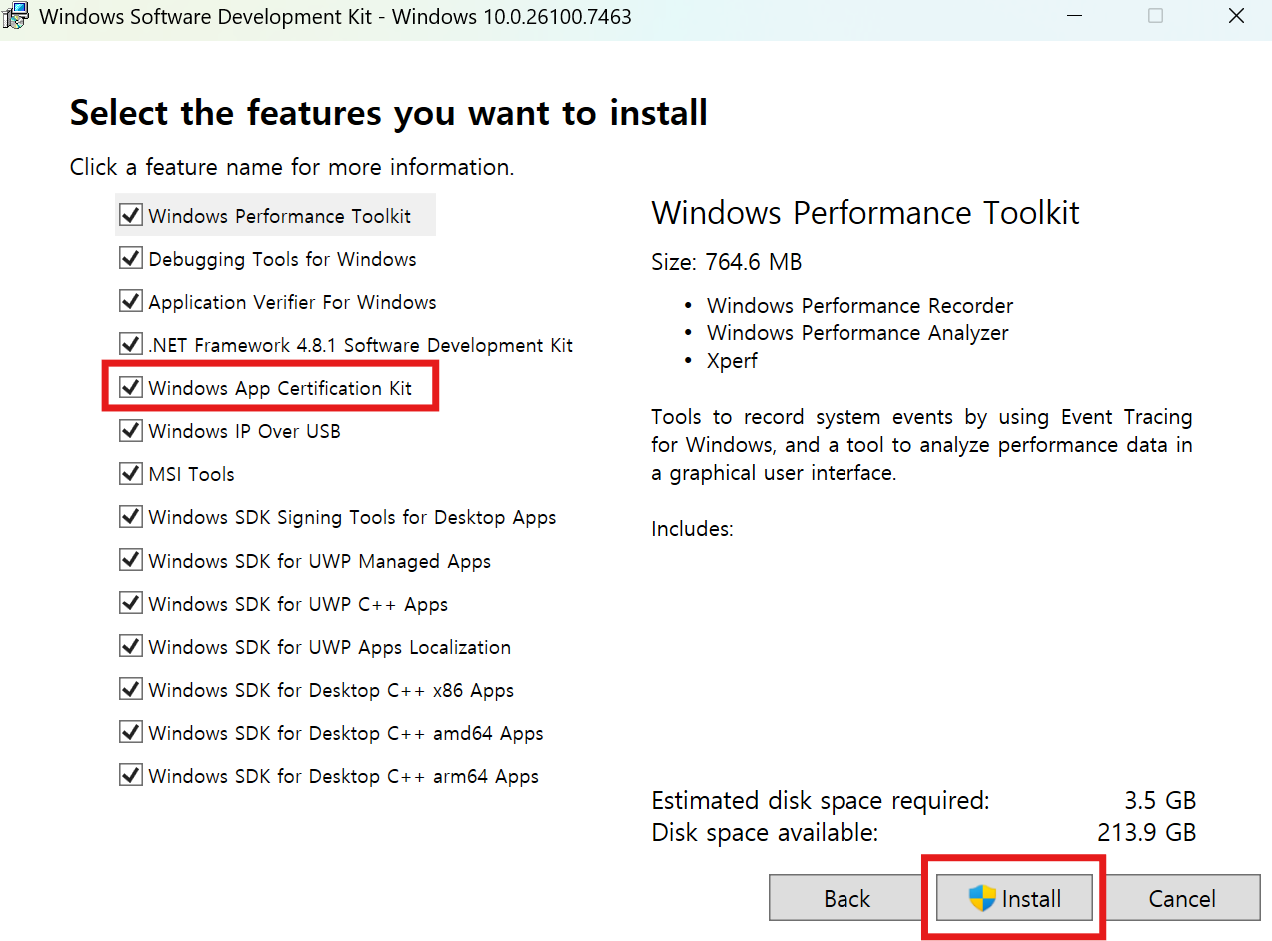Image resolution: width=1272 pixels, height=941 pixels.
Task: Select Desktop C++ x86 Apps feature name
Action: pos(331,690)
